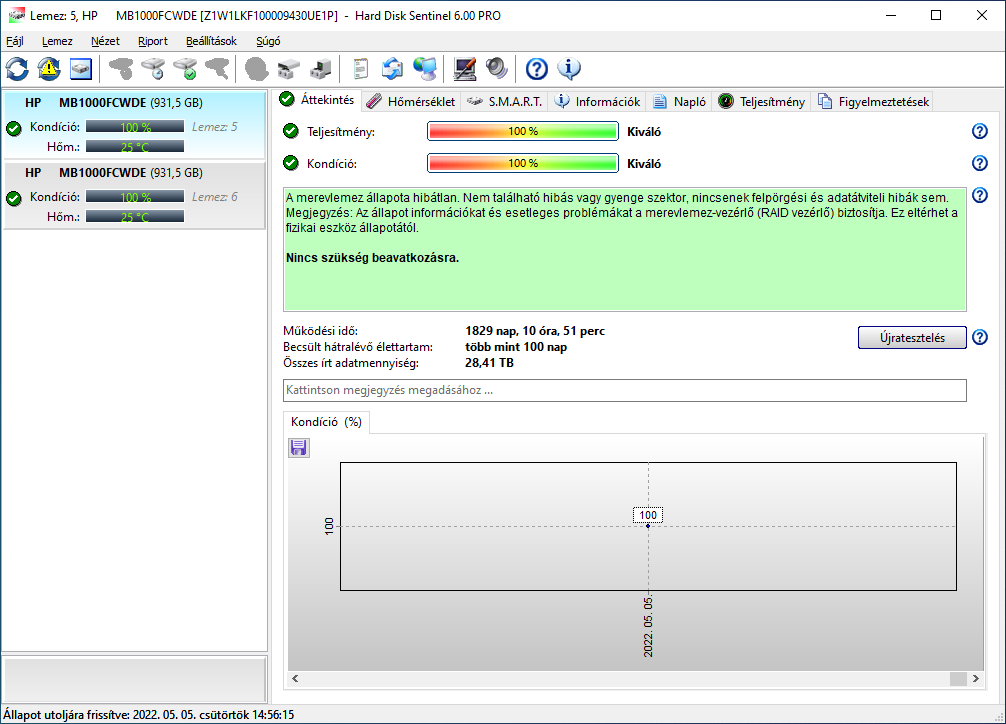The width and height of the screenshot is (1006, 724).
Task: Click the first greyed-out disk test icon
Action: (x=121, y=69)
